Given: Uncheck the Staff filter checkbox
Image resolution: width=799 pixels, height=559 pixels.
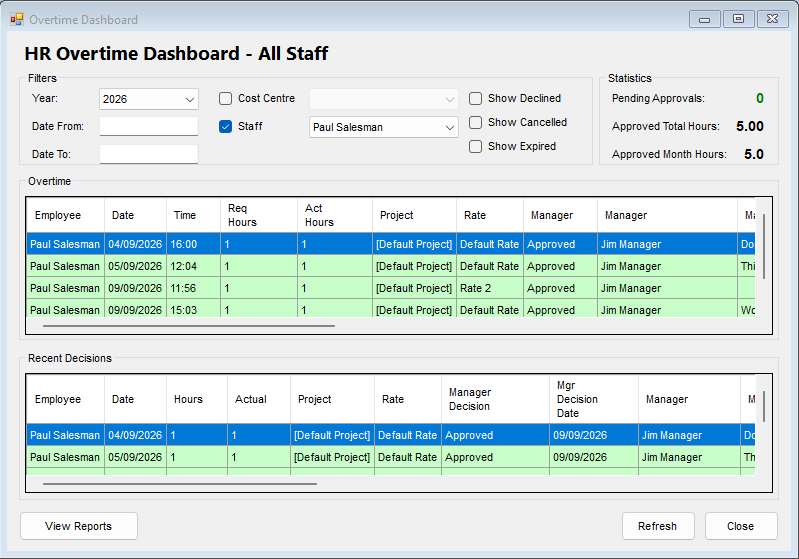Looking at the screenshot, I should [x=225, y=126].
